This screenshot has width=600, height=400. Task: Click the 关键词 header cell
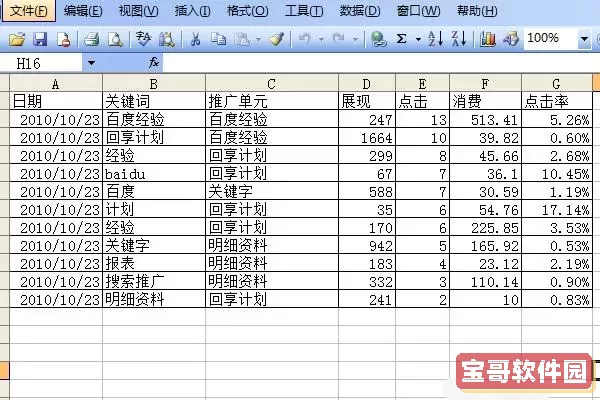tap(154, 101)
